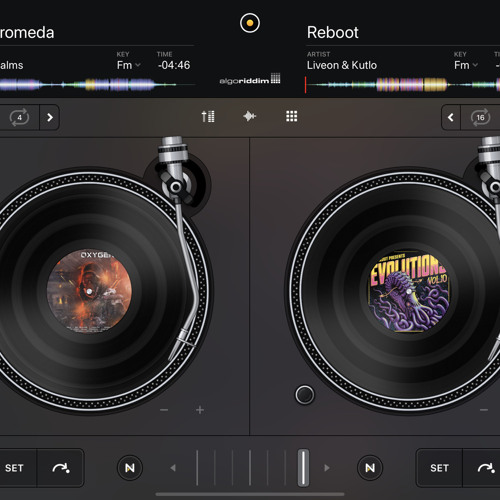
Task: Increase loop length with left deck right arrow
Action: pyautogui.click(x=50, y=117)
